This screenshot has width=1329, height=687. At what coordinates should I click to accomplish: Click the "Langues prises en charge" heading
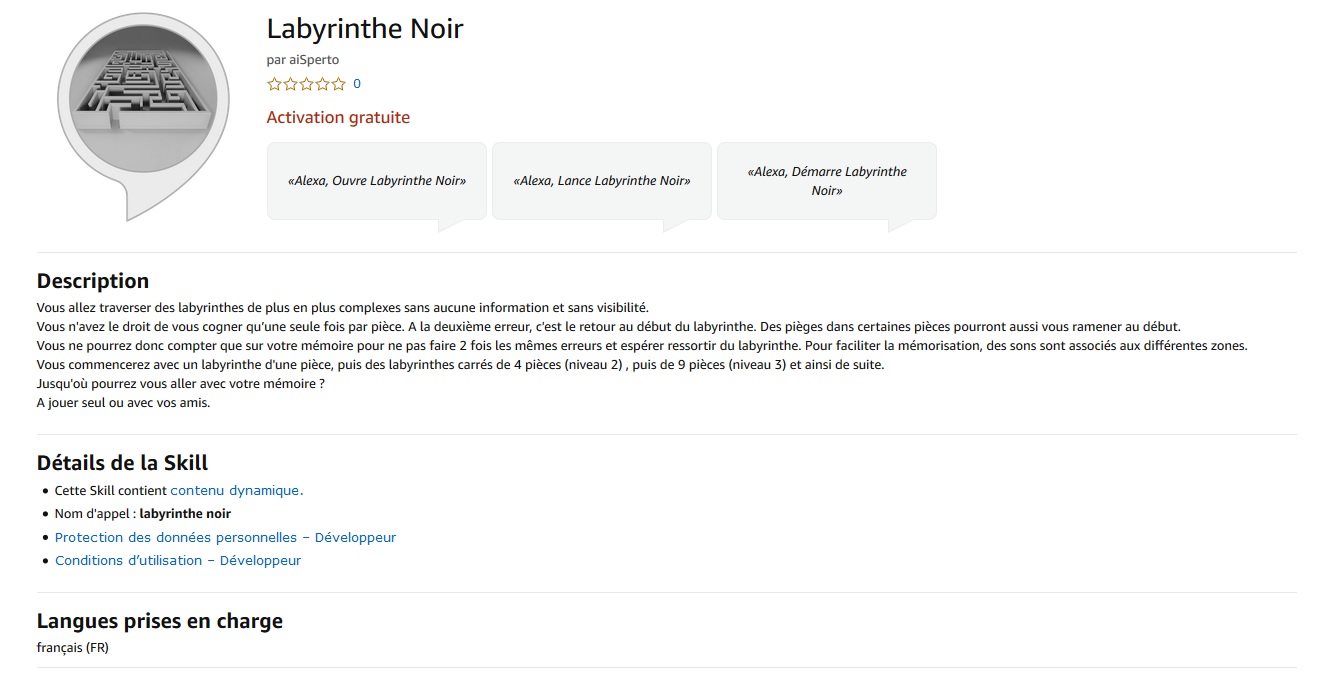(160, 621)
